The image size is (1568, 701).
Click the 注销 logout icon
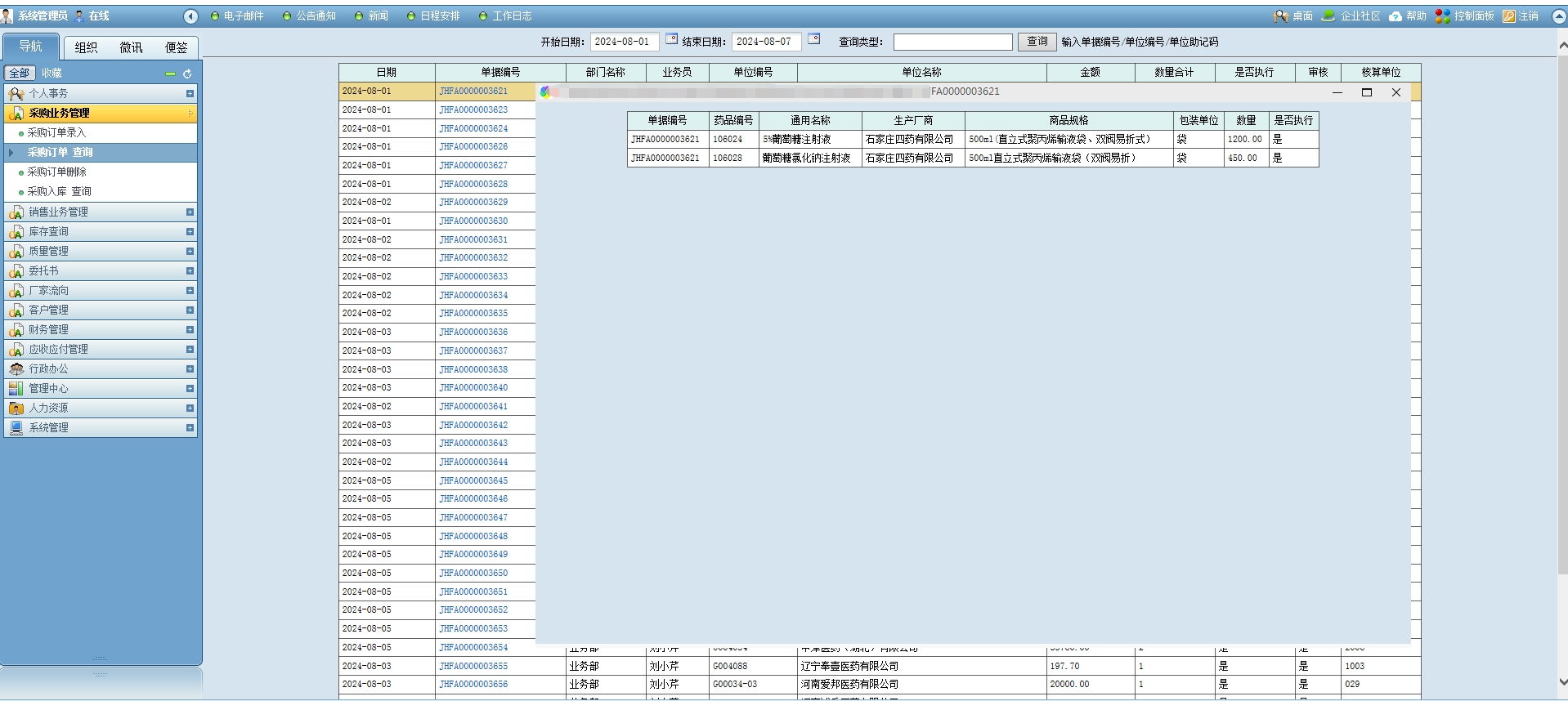tap(1509, 16)
